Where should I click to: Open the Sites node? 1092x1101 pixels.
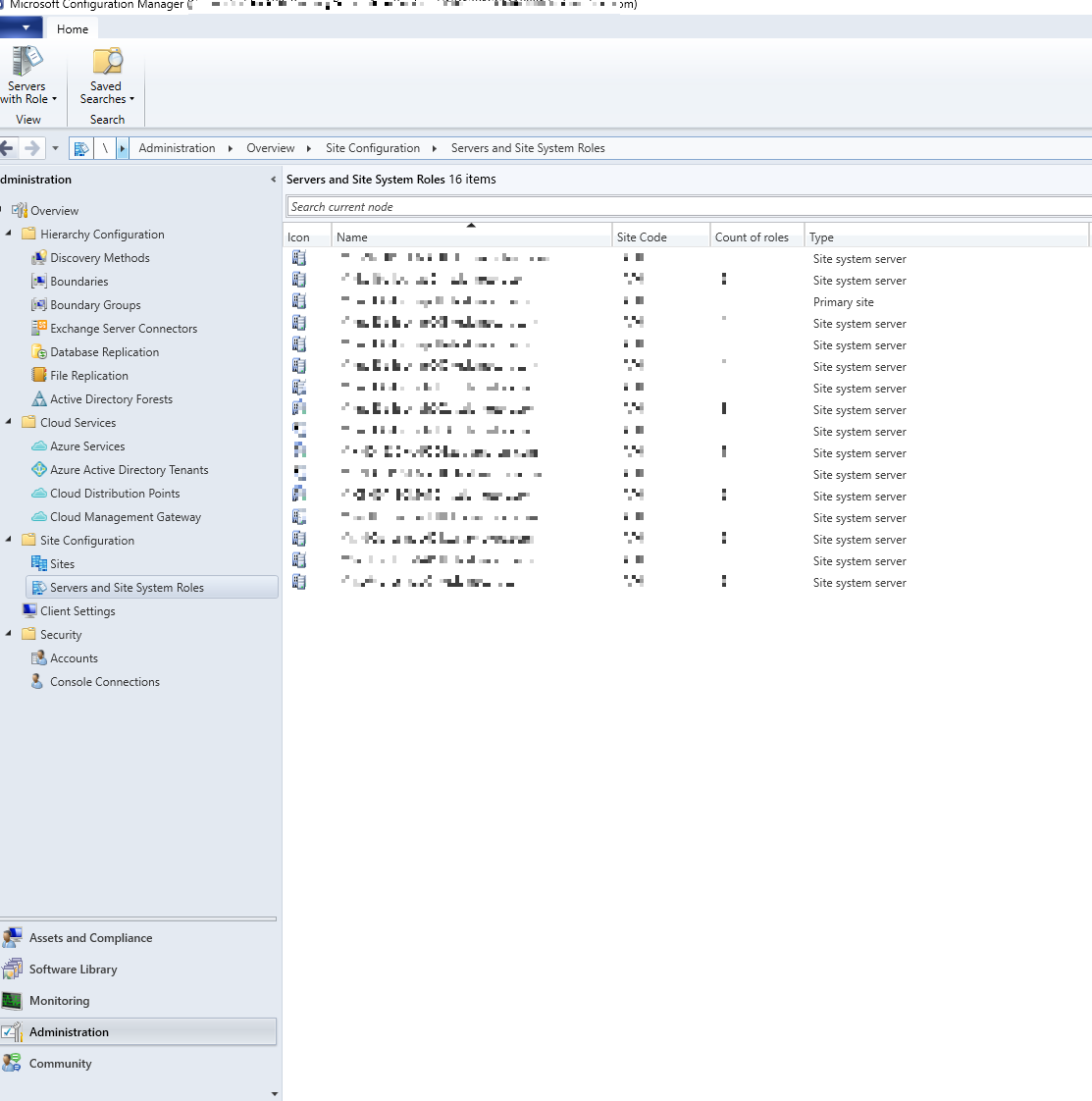62,564
